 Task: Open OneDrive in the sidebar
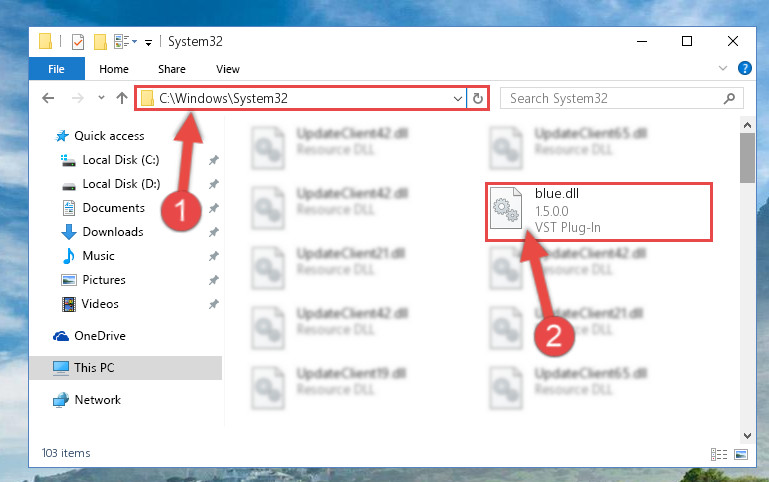tap(100, 336)
